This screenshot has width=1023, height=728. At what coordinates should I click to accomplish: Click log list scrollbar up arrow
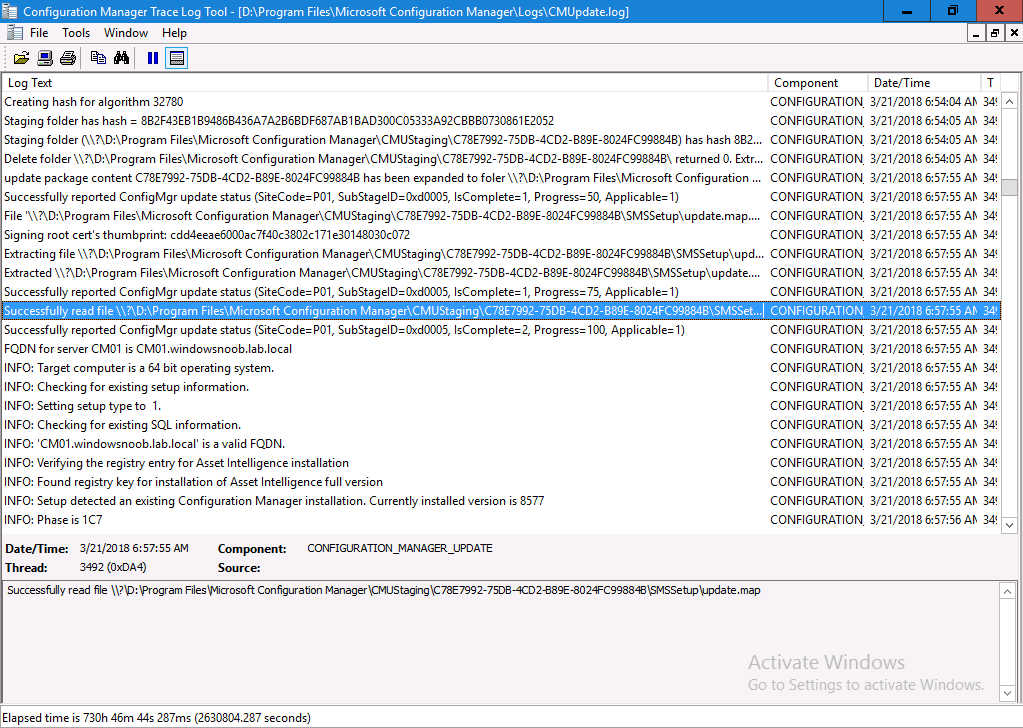tap(1009, 101)
